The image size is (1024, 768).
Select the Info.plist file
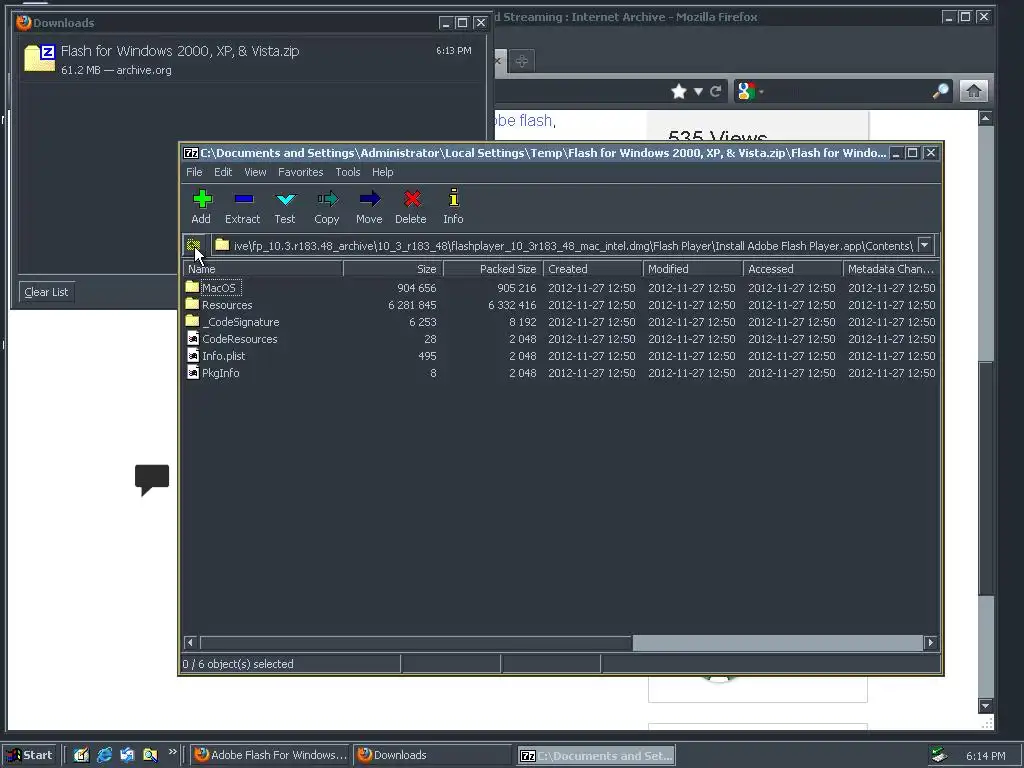tap(223, 356)
